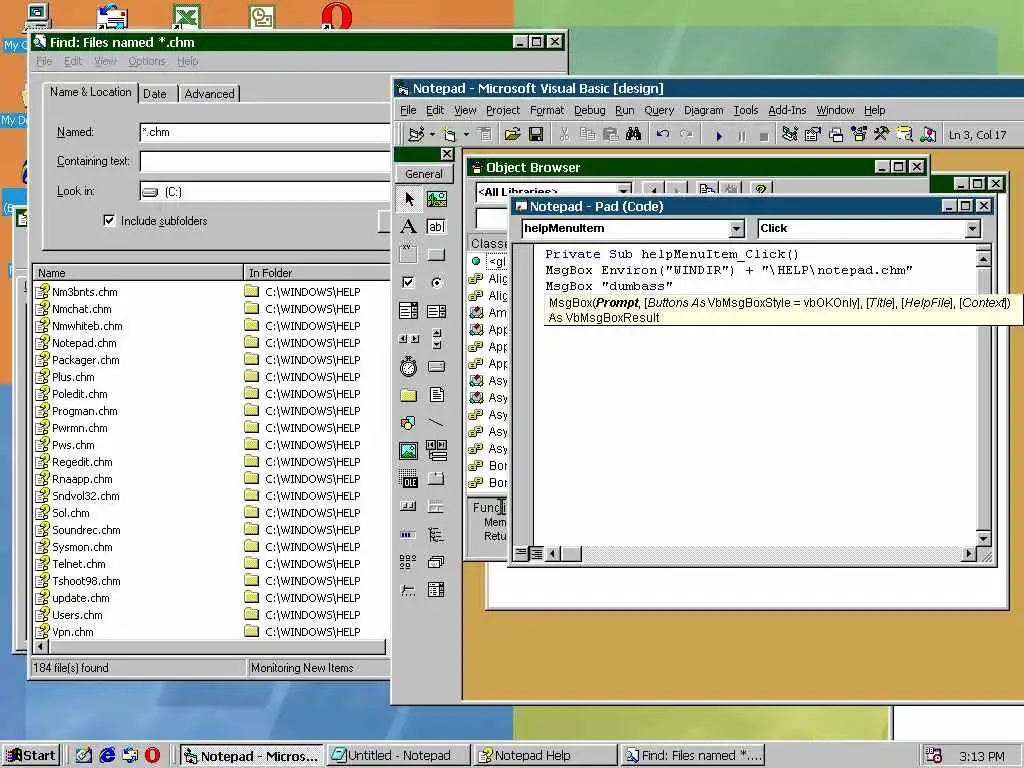Select the ListBox control tool
The image size is (1024, 768).
coord(436,311)
